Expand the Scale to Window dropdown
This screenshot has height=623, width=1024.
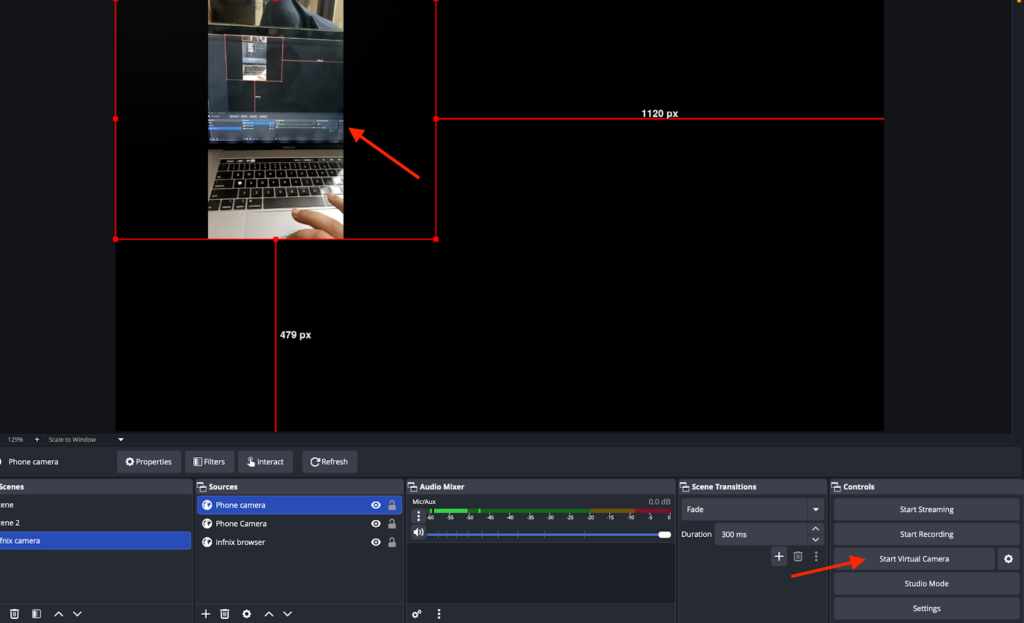(x=121, y=439)
